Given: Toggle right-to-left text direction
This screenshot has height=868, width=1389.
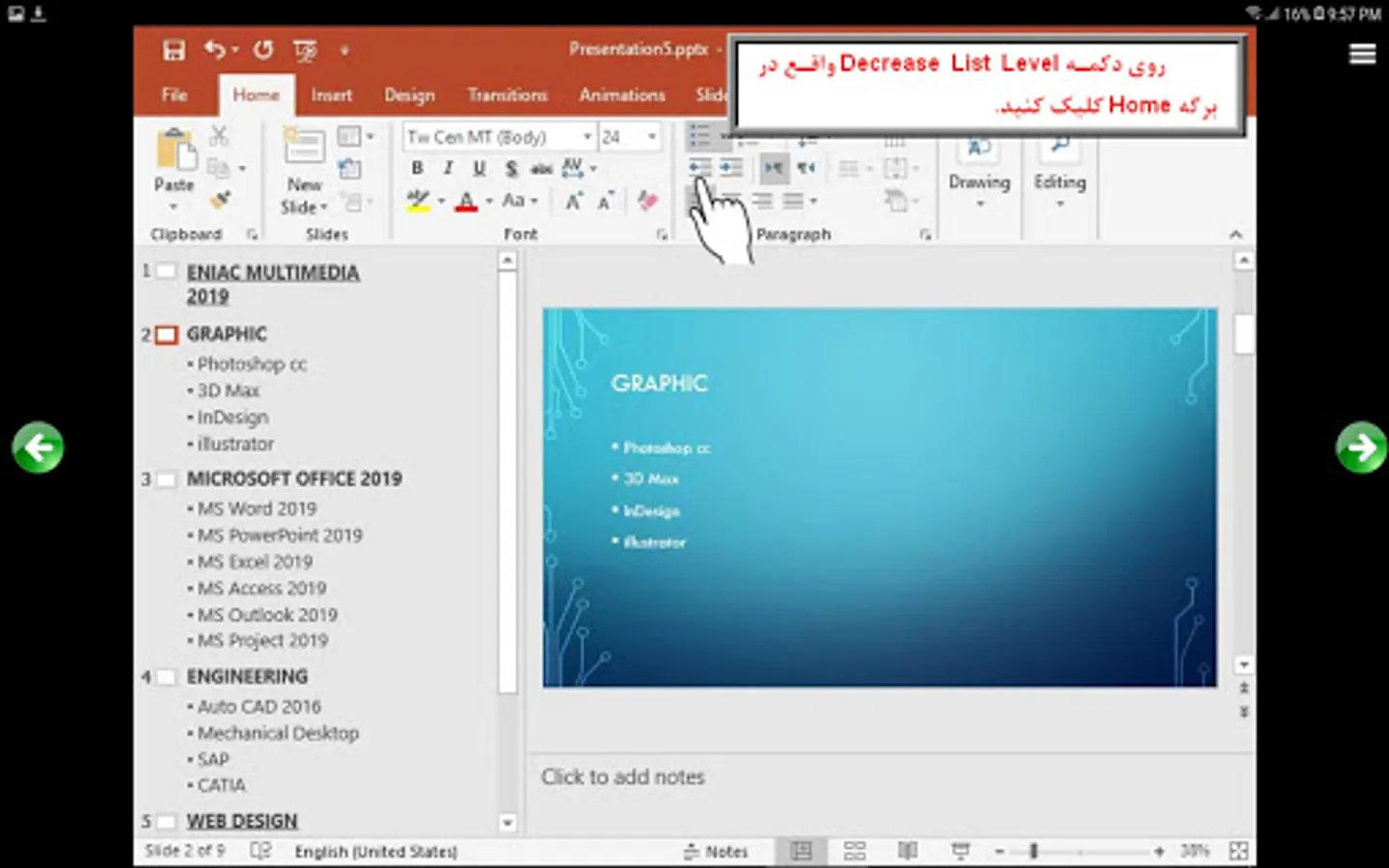Looking at the screenshot, I should (x=806, y=168).
